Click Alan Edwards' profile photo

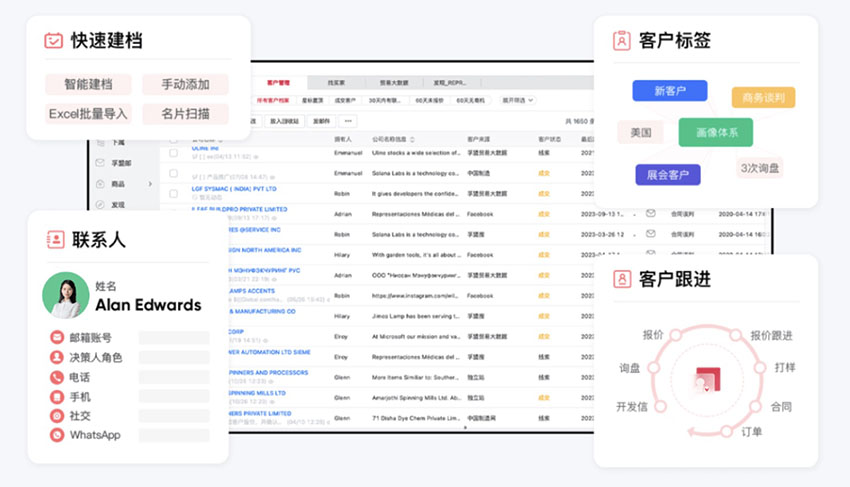coord(66,295)
